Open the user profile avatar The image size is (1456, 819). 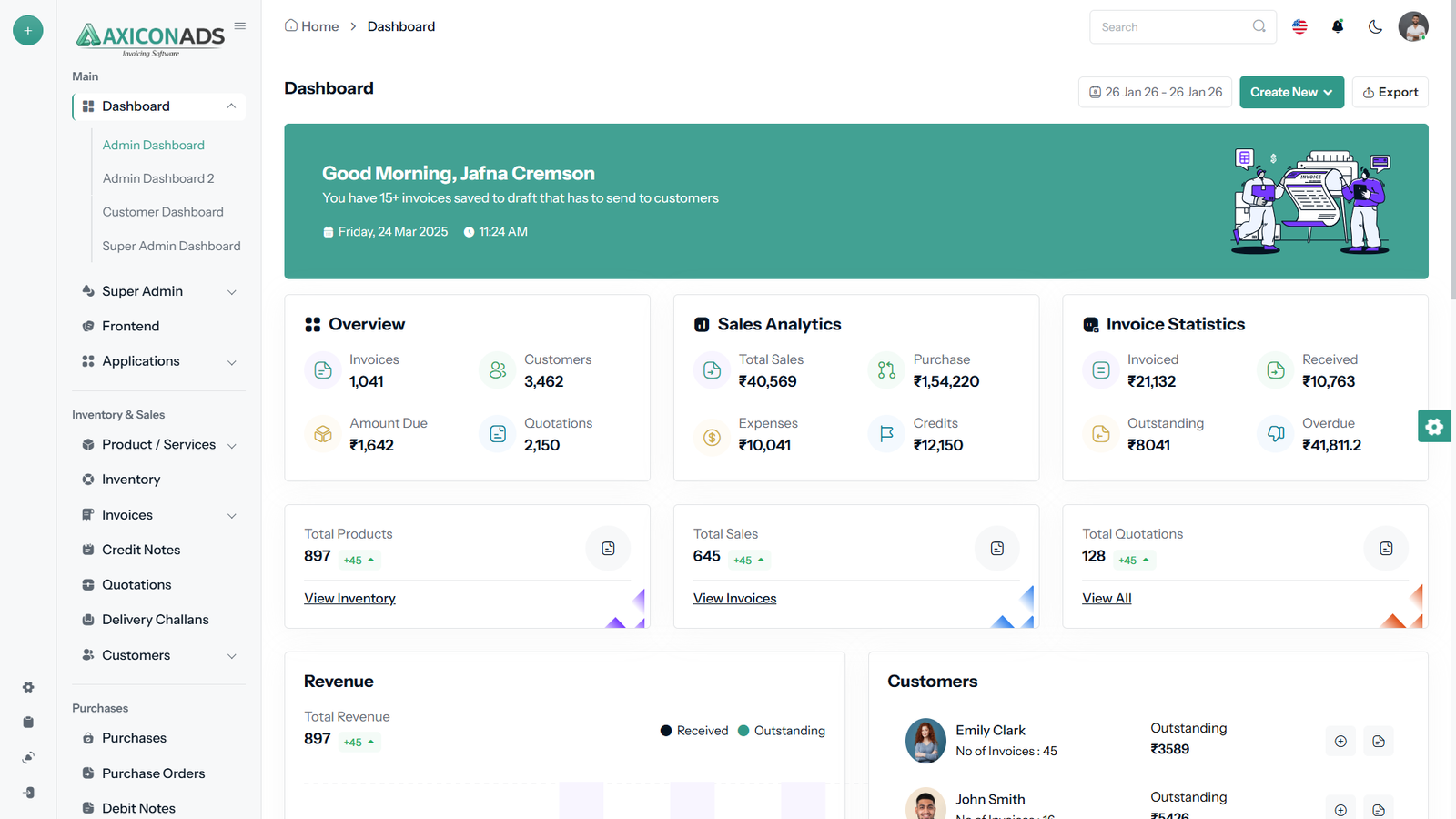(x=1412, y=27)
